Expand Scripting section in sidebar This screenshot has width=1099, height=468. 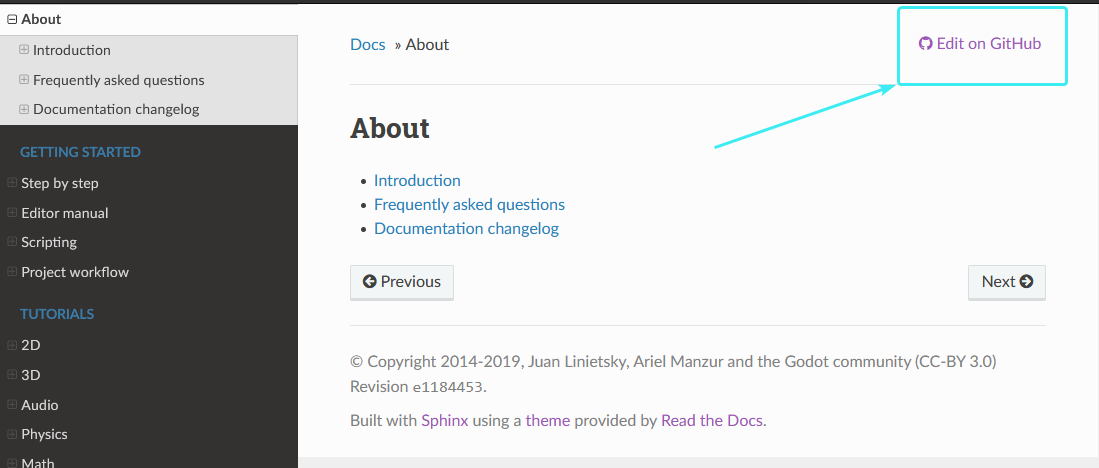[12, 242]
